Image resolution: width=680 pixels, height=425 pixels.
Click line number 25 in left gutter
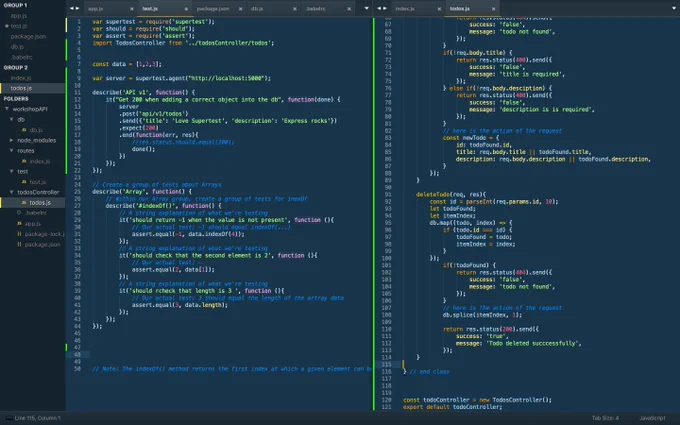[x=77, y=191]
